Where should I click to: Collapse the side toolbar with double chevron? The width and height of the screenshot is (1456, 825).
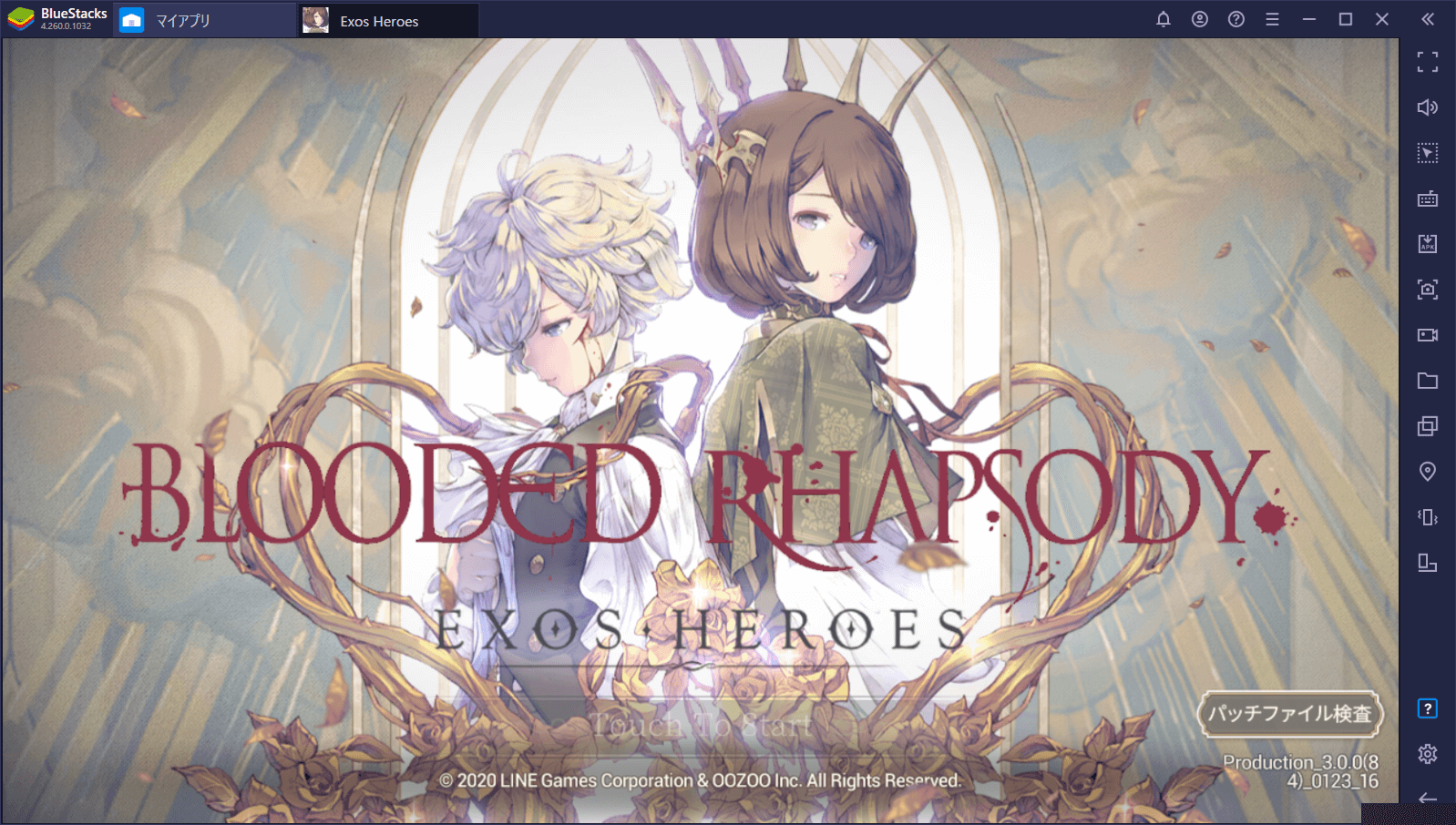tap(1428, 19)
